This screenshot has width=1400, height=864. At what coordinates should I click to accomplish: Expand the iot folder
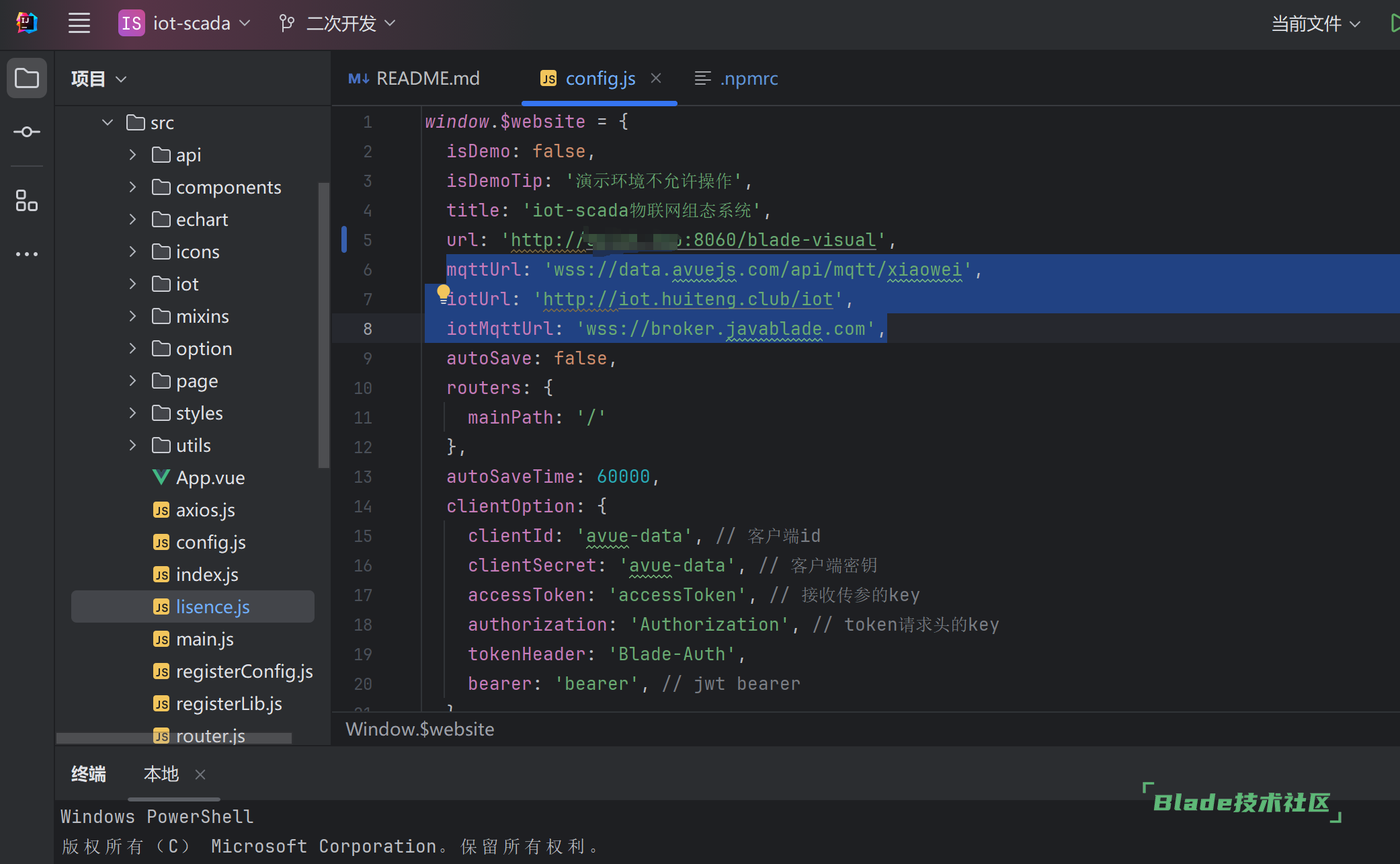(132, 284)
